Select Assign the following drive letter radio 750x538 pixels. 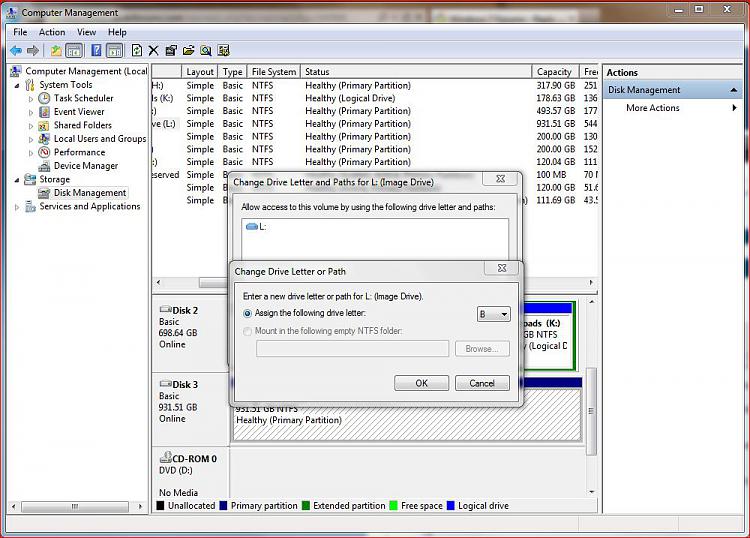[247, 313]
